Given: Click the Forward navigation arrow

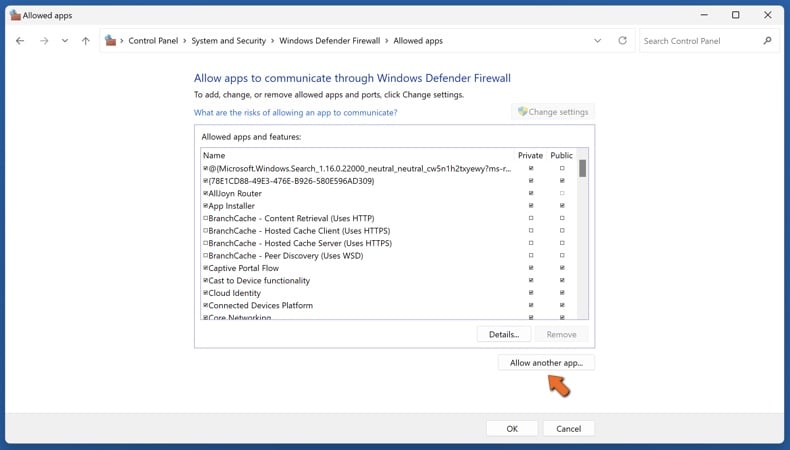Looking at the screenshot, I should tap(44, 41).
